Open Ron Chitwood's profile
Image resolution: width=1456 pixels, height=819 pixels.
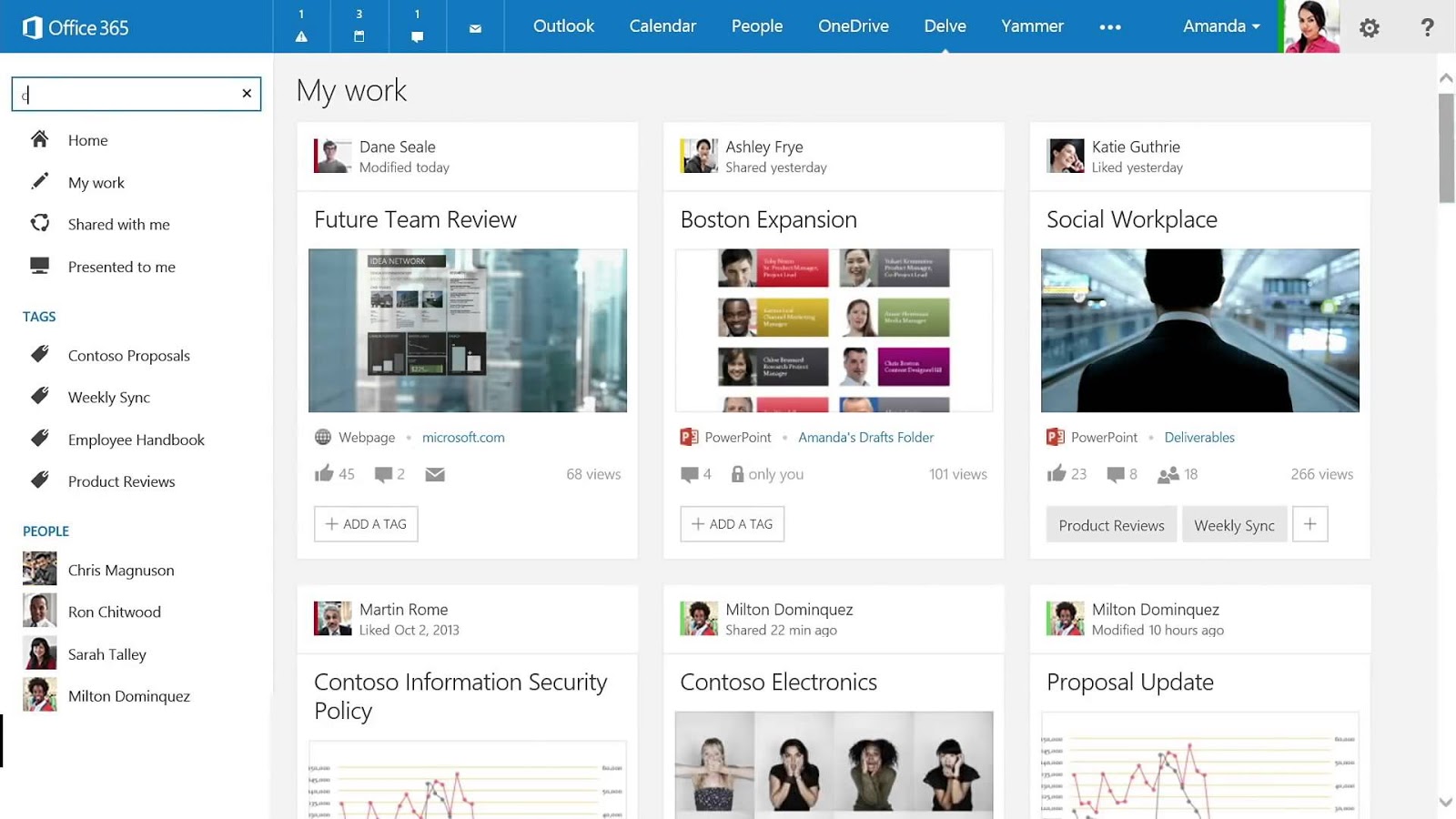pyautogui.click(x=114, y=612)
